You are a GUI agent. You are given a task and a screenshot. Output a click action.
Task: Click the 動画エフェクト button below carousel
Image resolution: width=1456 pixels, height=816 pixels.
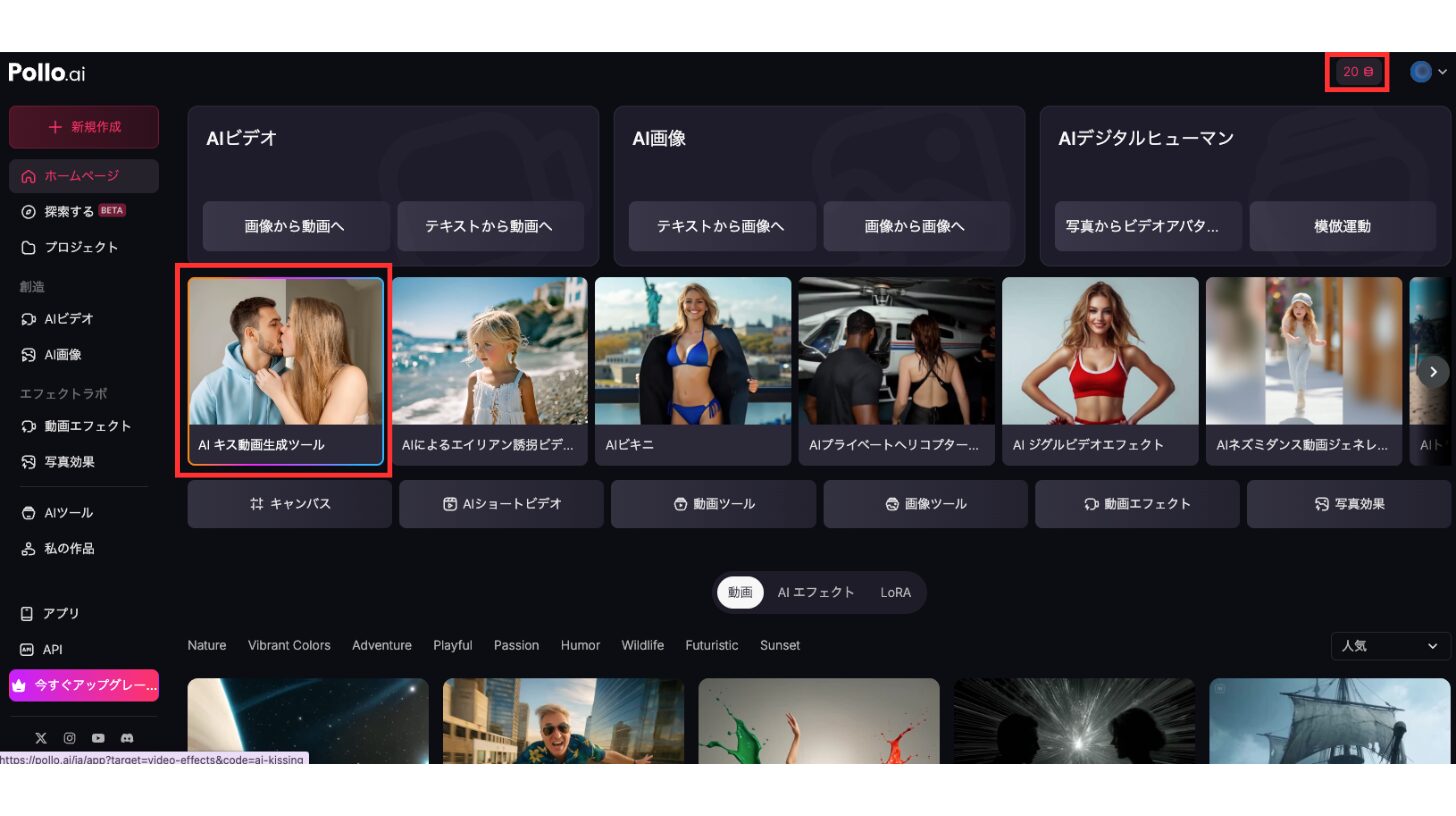pyautogui.click(x=1137, y=504)
